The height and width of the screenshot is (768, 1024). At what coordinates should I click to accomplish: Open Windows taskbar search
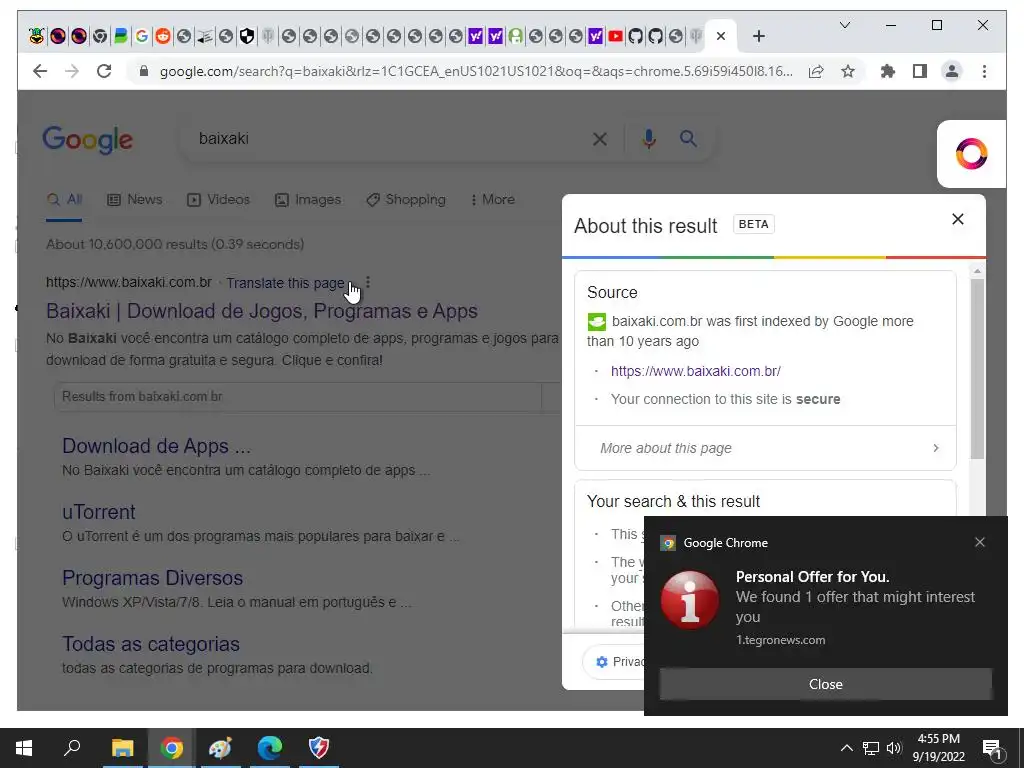pyautogui.click(x=72, y=748)
